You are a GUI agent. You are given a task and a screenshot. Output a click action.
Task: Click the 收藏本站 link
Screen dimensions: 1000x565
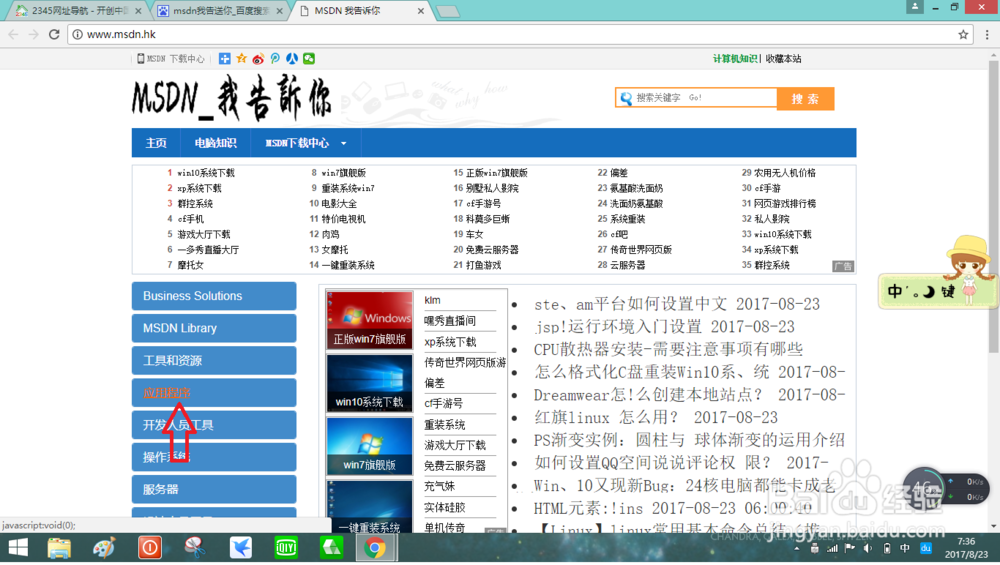tap(783, 59)
